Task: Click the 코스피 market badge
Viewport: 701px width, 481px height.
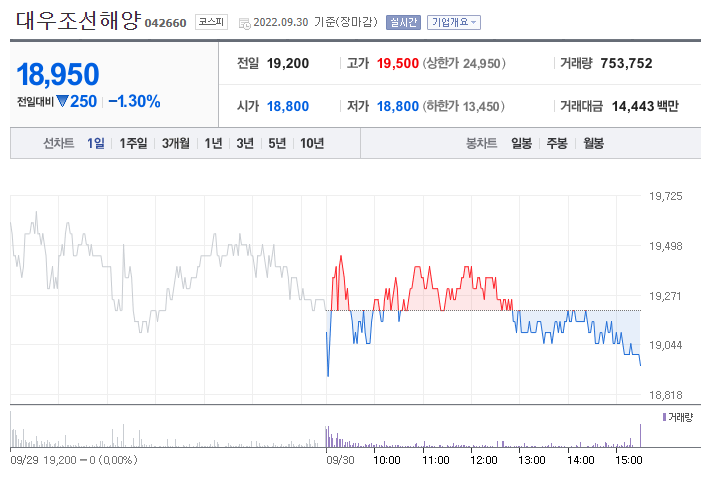Action: pyautogui.click(x=211, y=22)
